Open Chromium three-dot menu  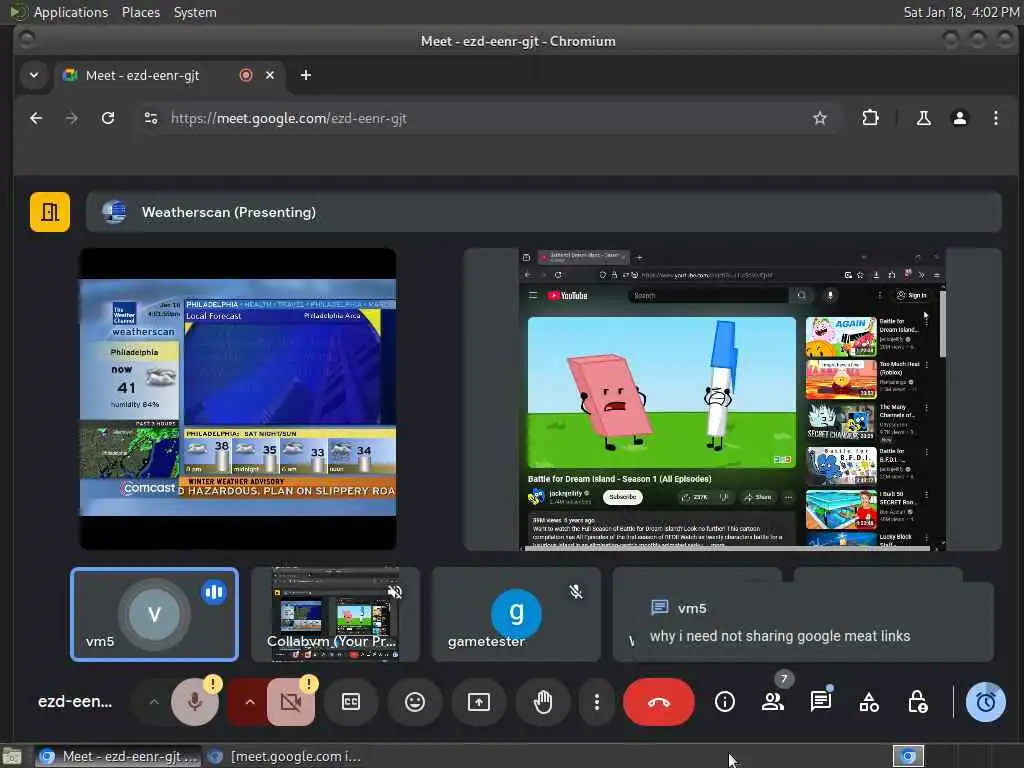point(995,118)
